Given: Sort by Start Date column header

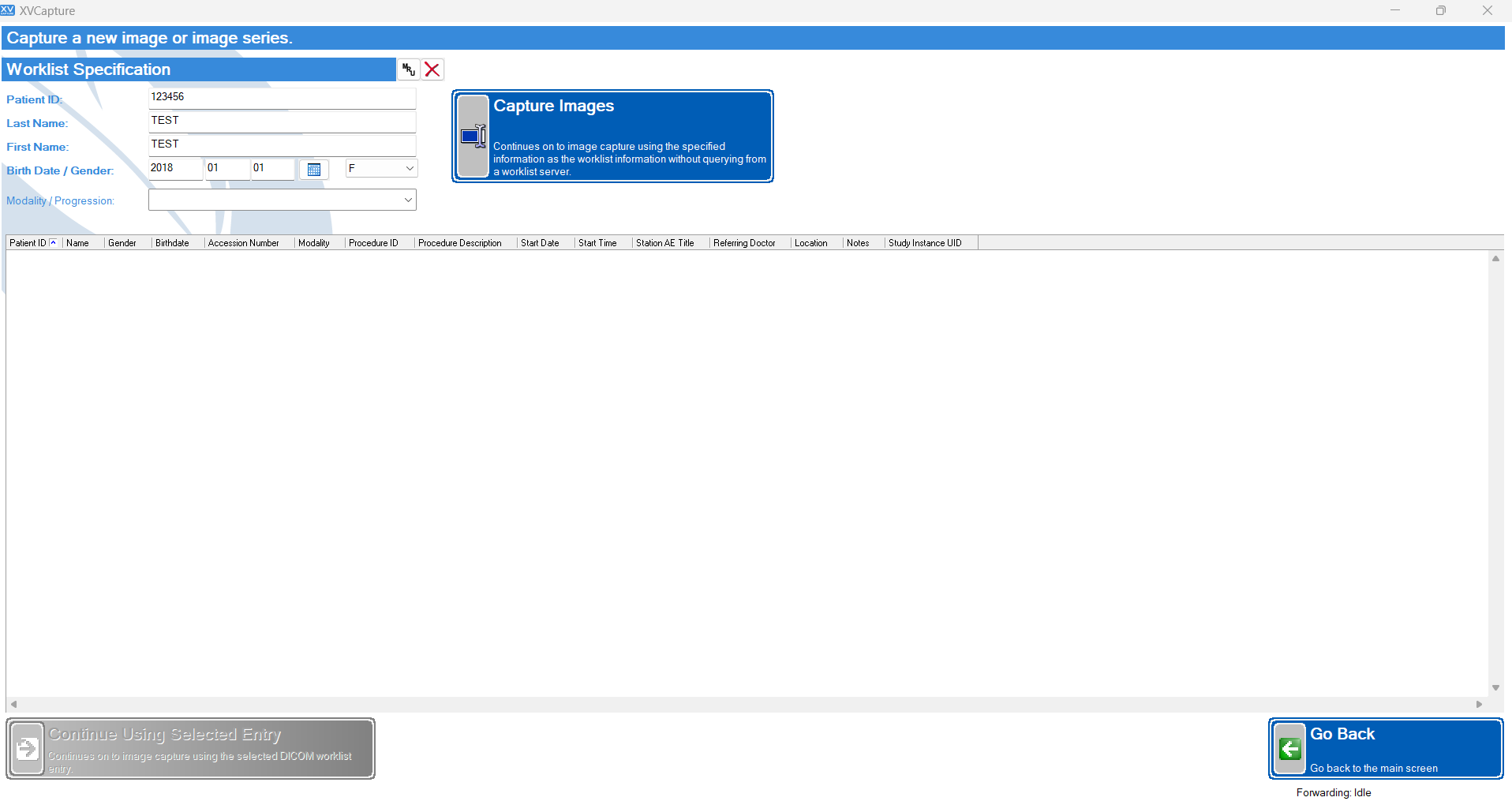Looking at the screenshot, I should (x=545, y=243).
